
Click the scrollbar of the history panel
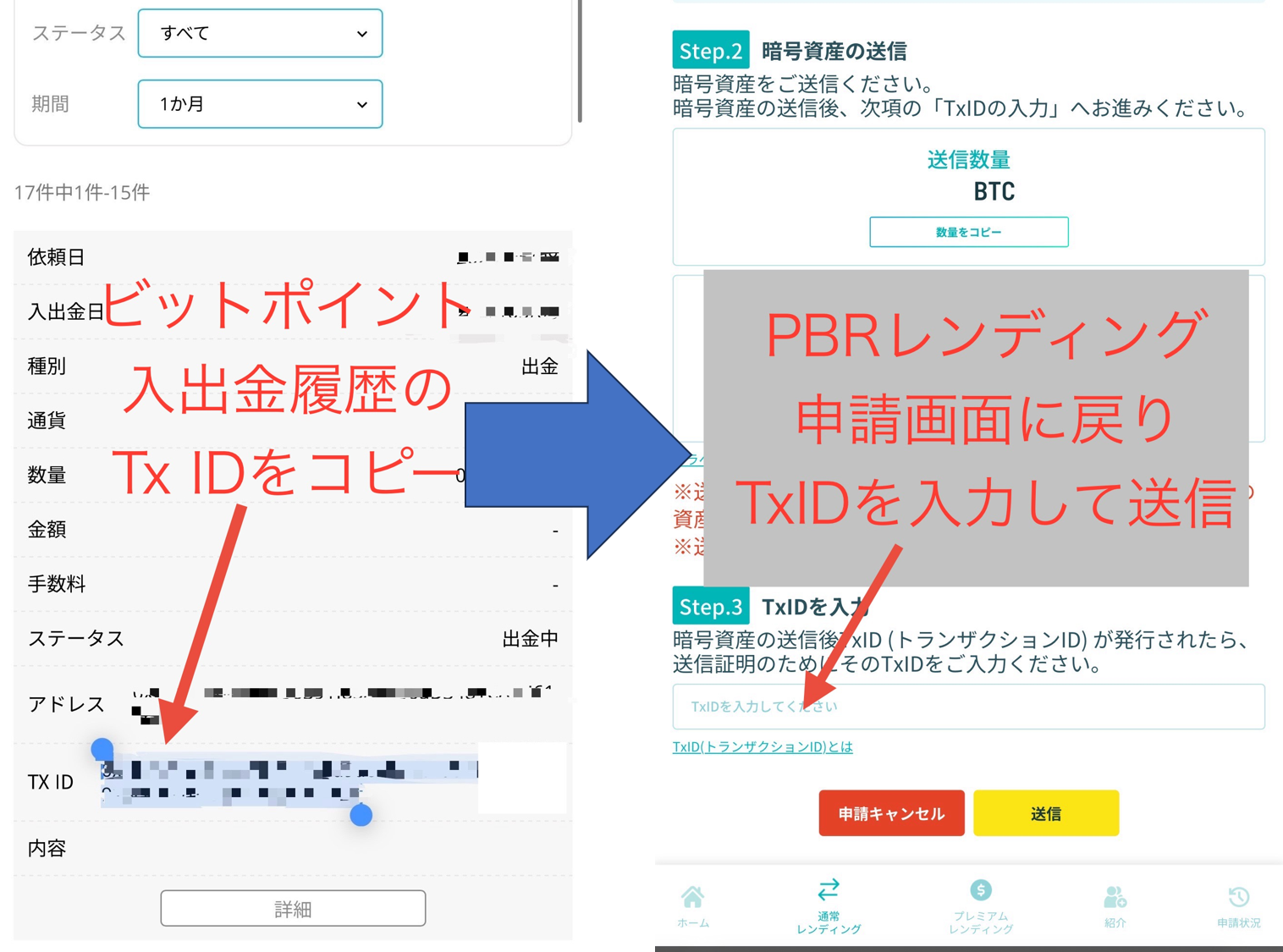pos(579,59)
